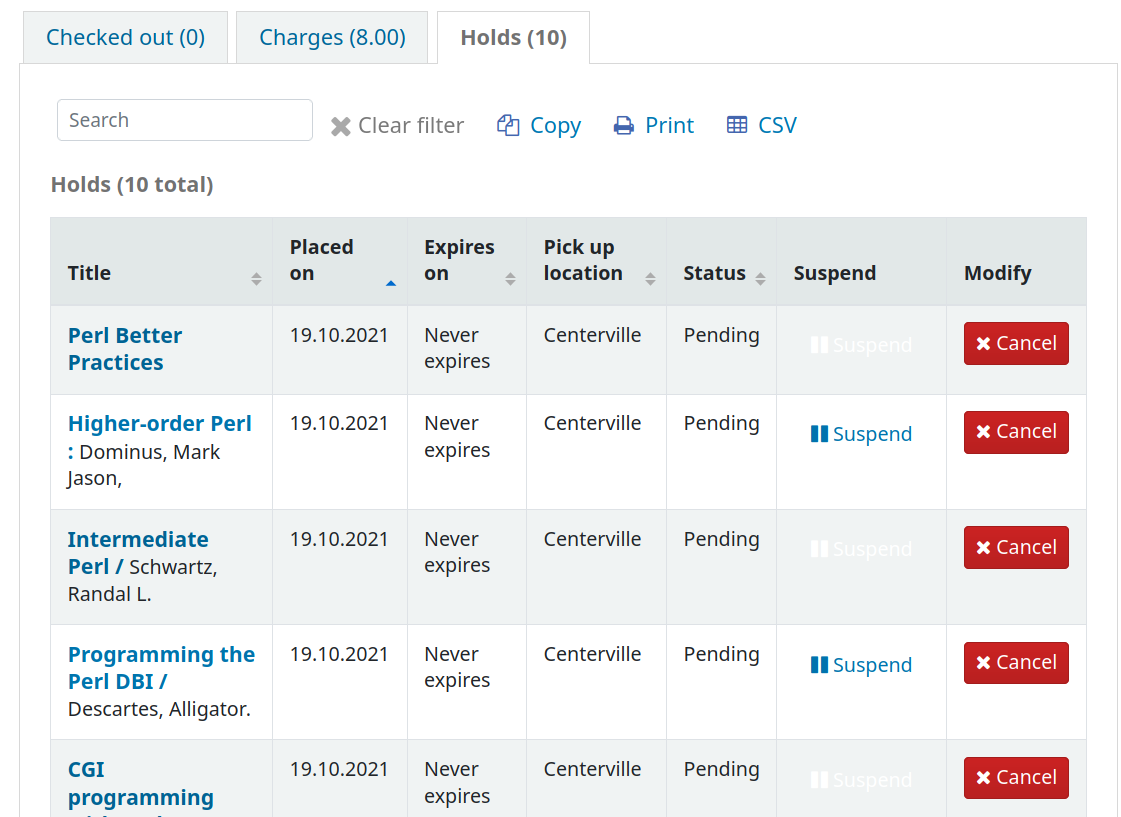Export holds table as CSV
Screen dimensions: 1121x817
coord(761,126)
